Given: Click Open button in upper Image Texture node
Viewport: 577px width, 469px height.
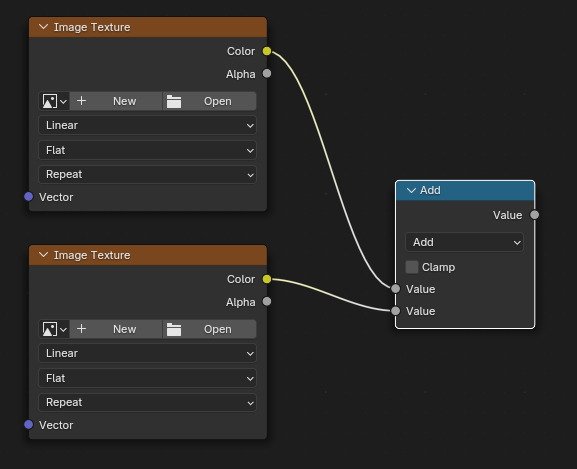Looking at the screenshot, I should [x=209, y=101].
